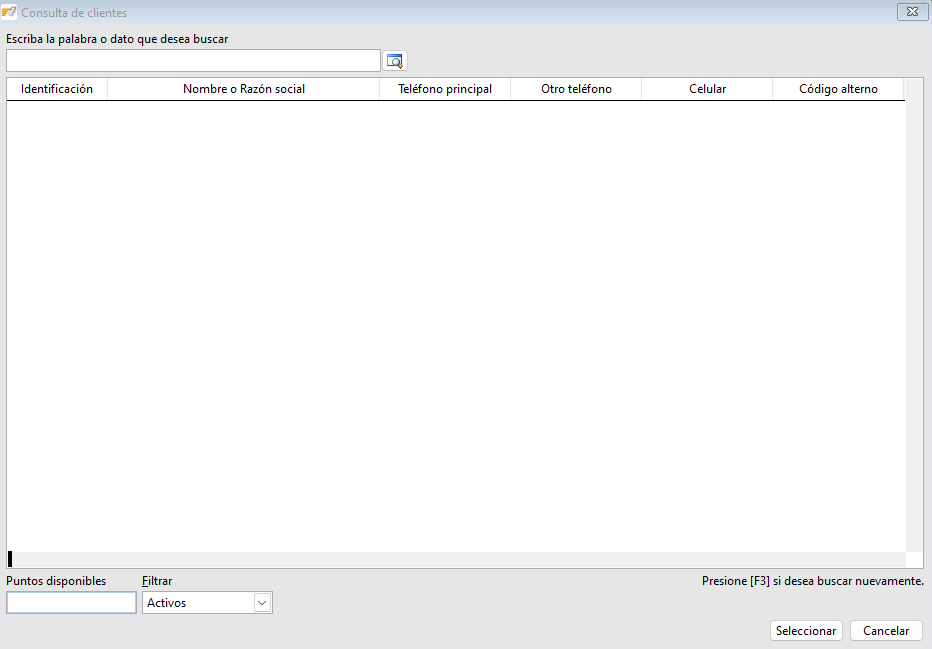Select the Teléfono principal column header

click(445, 89)
